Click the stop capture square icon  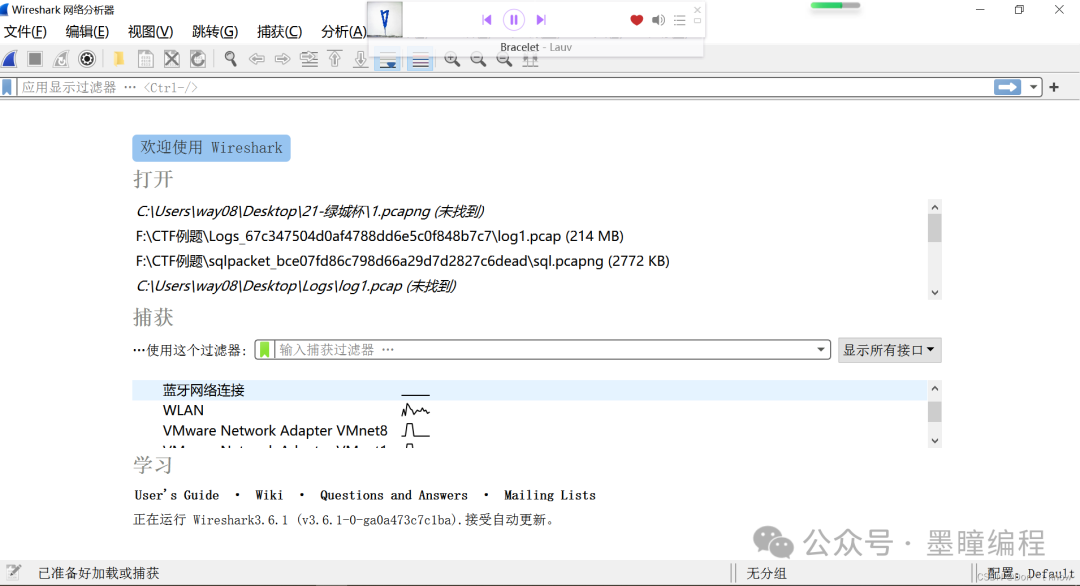pos(35,59)
